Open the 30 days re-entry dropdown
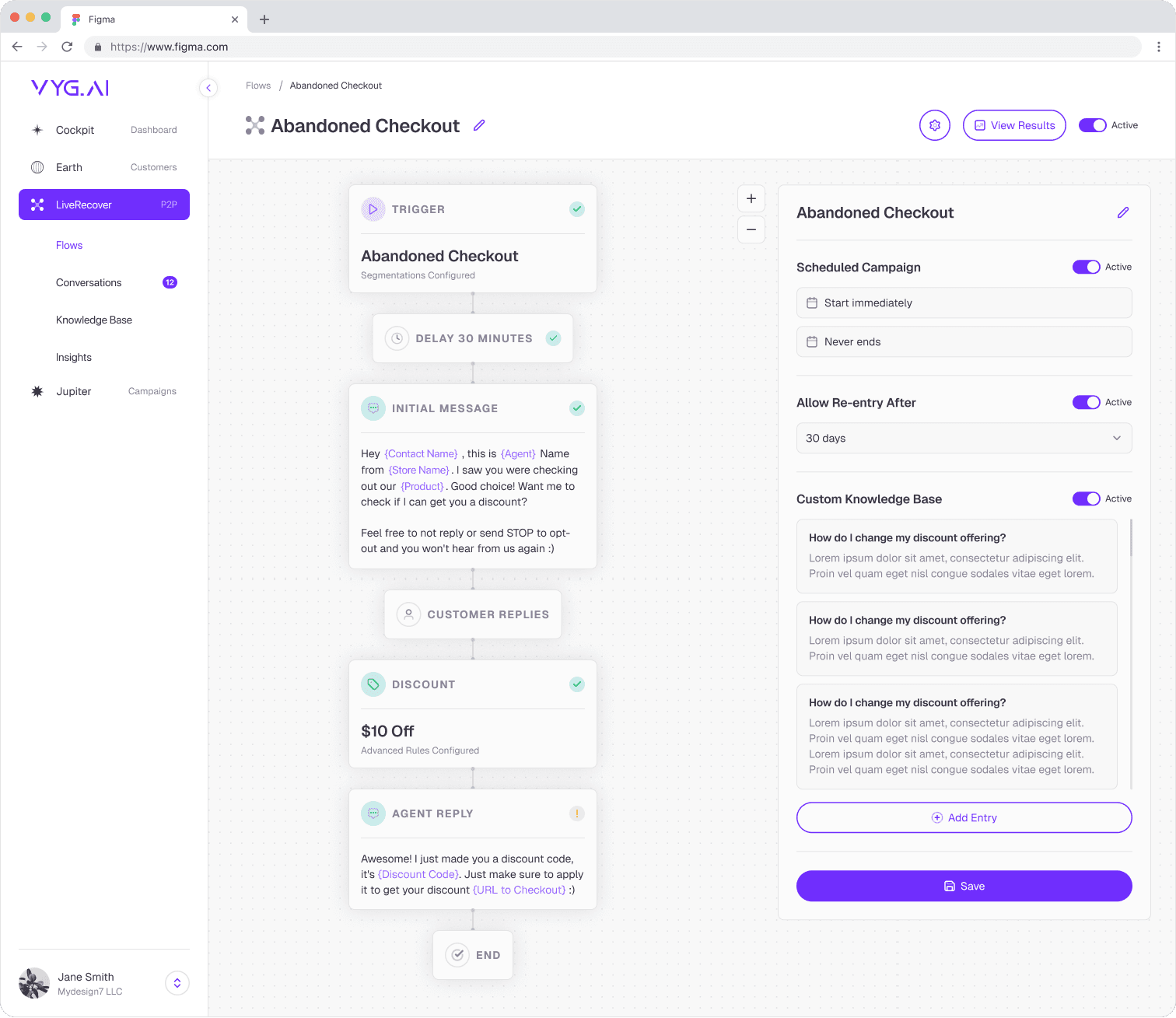This screenshot has width=1176, height=1018. pyautogui.click(x=964, y=438)
